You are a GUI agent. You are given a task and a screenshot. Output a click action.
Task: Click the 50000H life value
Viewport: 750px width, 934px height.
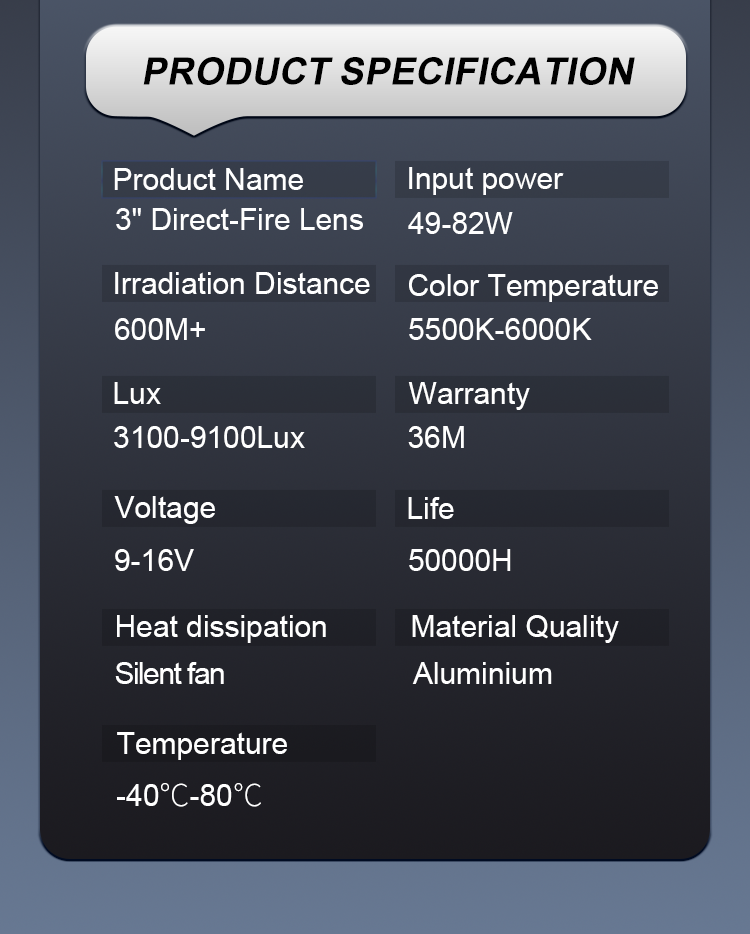460,560
